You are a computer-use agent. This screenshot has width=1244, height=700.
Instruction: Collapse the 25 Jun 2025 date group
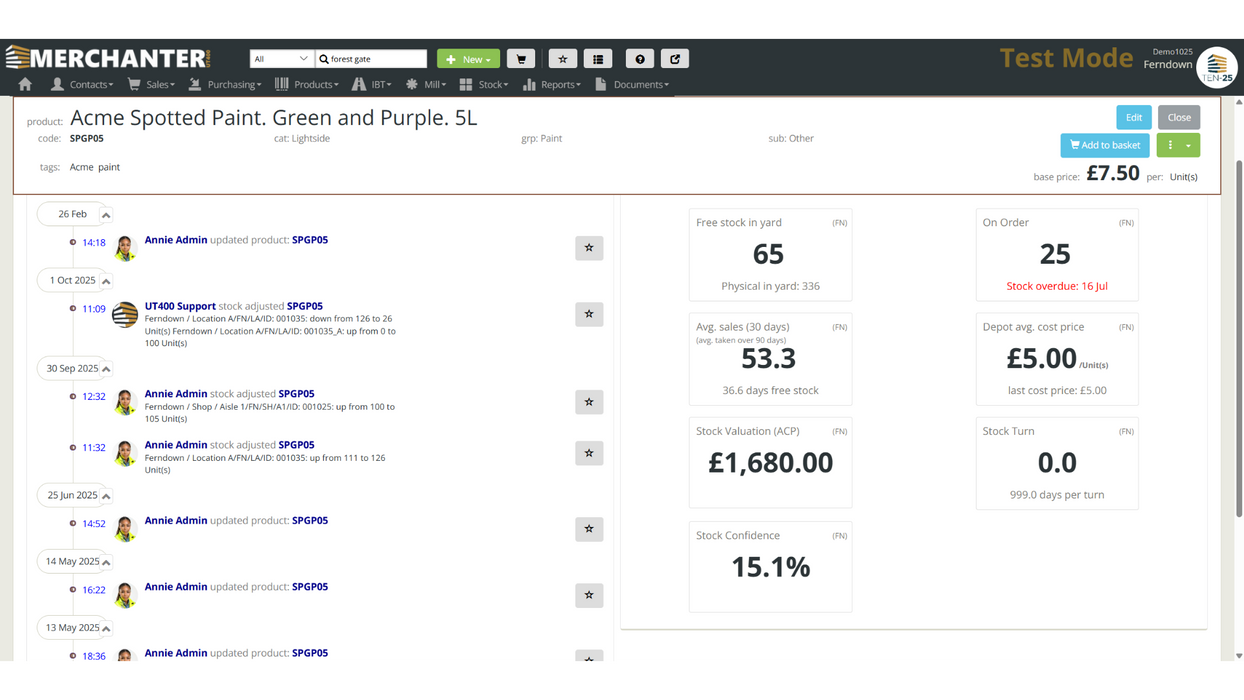105,496
